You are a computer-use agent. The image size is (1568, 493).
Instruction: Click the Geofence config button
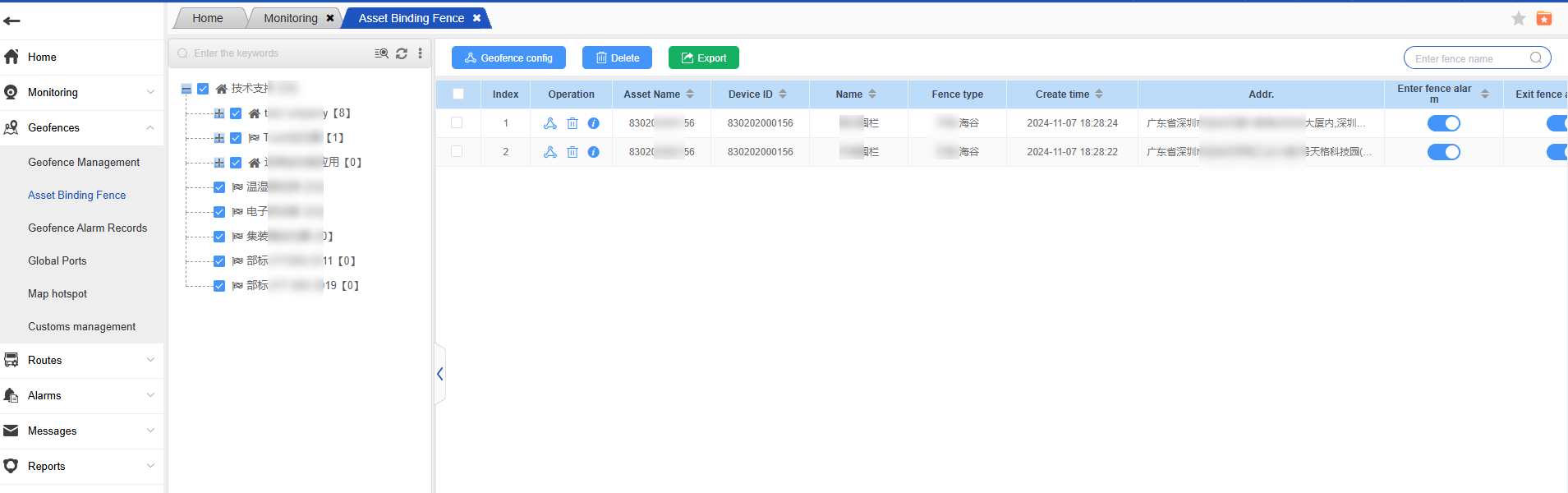[508, 58]
